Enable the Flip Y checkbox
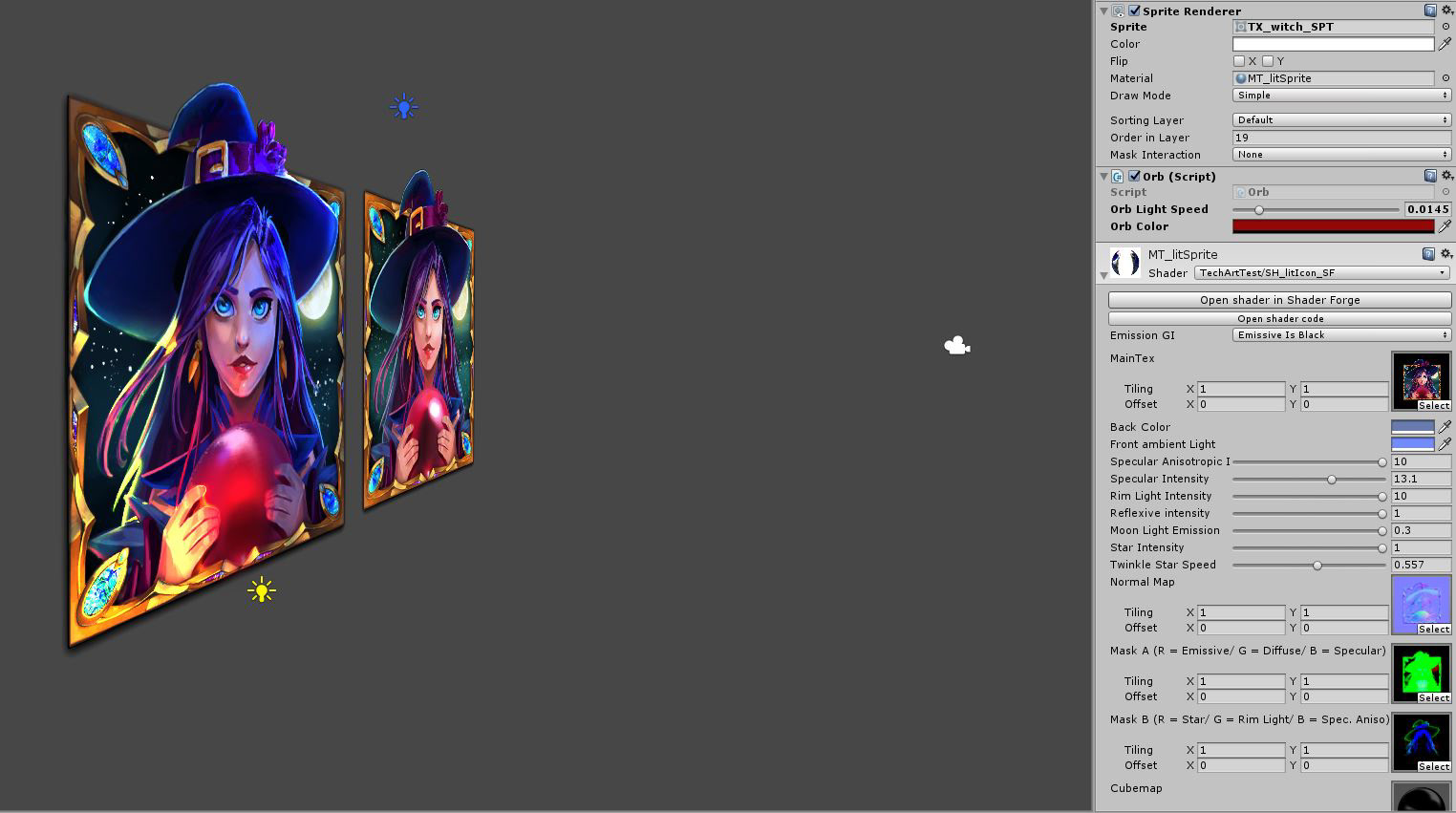1456x813 pixels. tap(1268, 61)
